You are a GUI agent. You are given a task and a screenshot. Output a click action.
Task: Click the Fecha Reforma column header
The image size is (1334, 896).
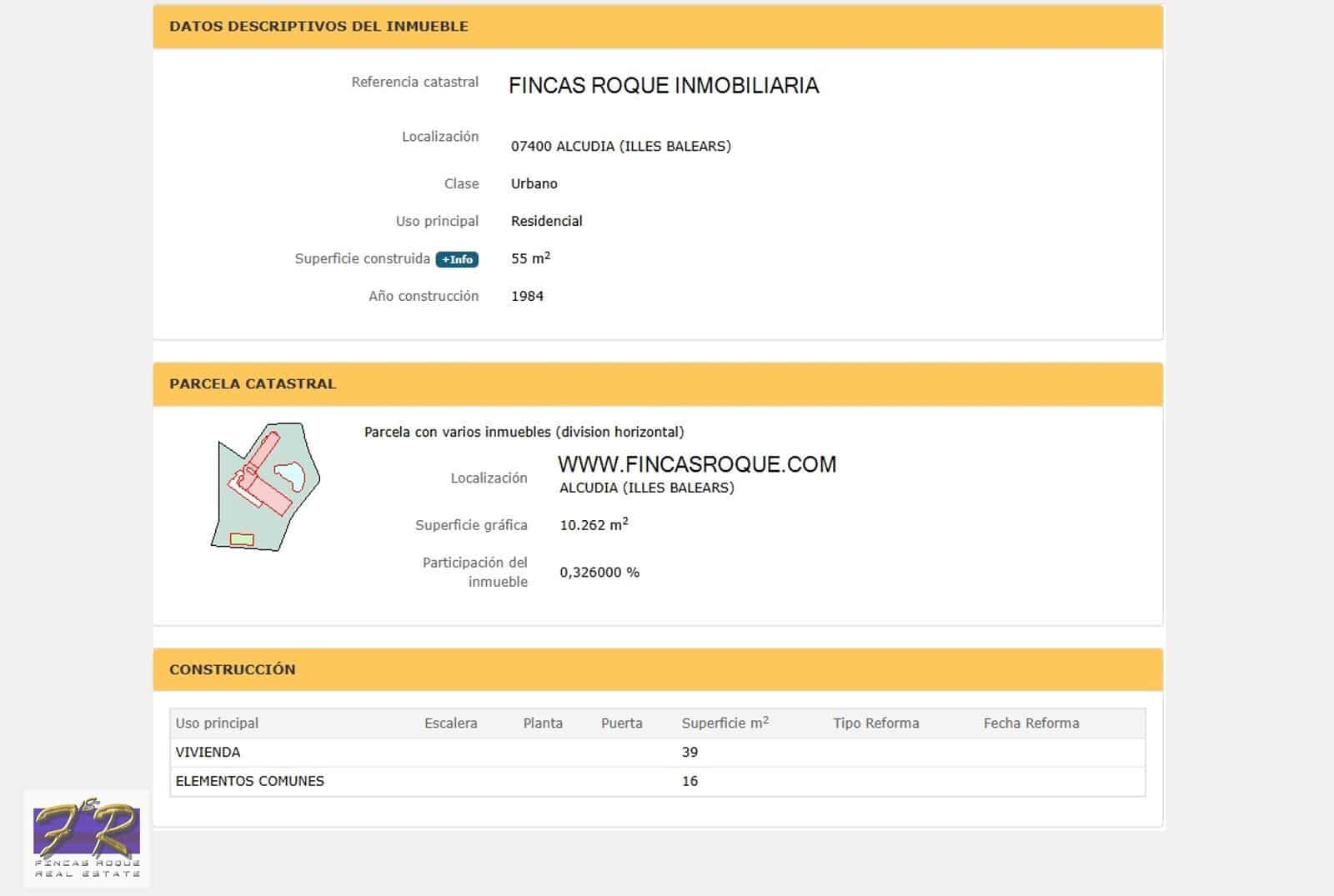(1031, 723)
